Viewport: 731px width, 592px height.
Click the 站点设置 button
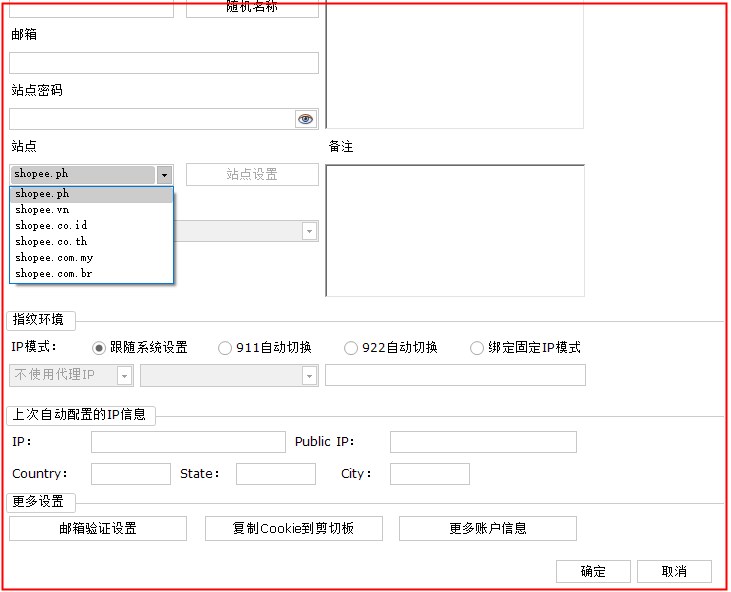(x=252, y=174)
